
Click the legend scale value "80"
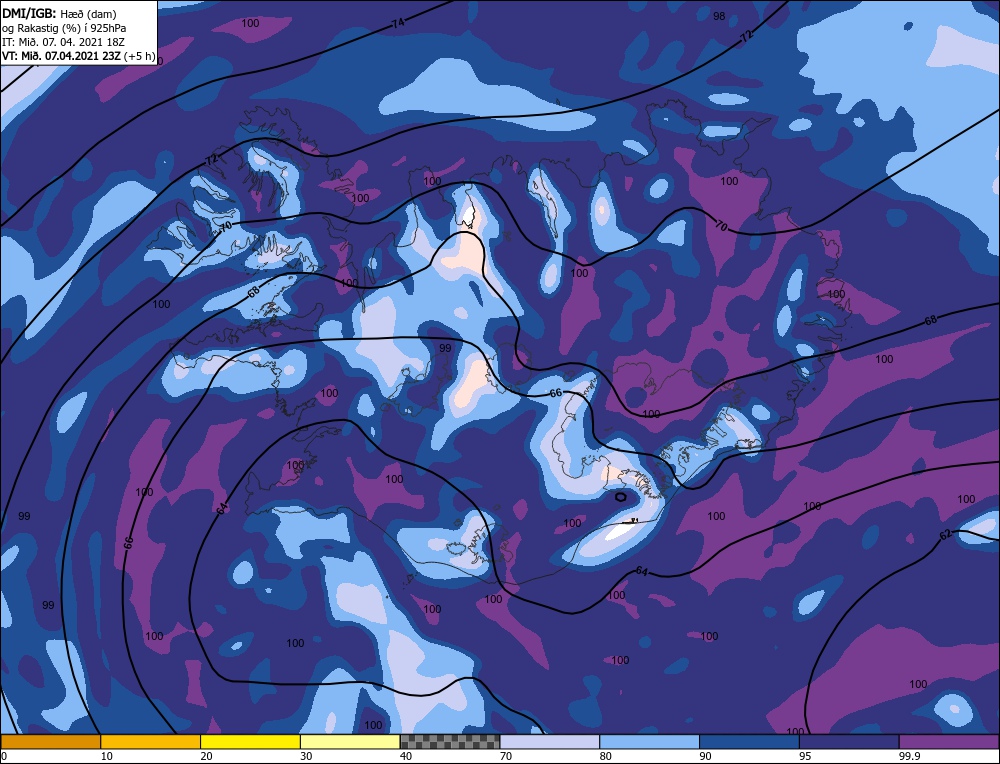(605, 756)
